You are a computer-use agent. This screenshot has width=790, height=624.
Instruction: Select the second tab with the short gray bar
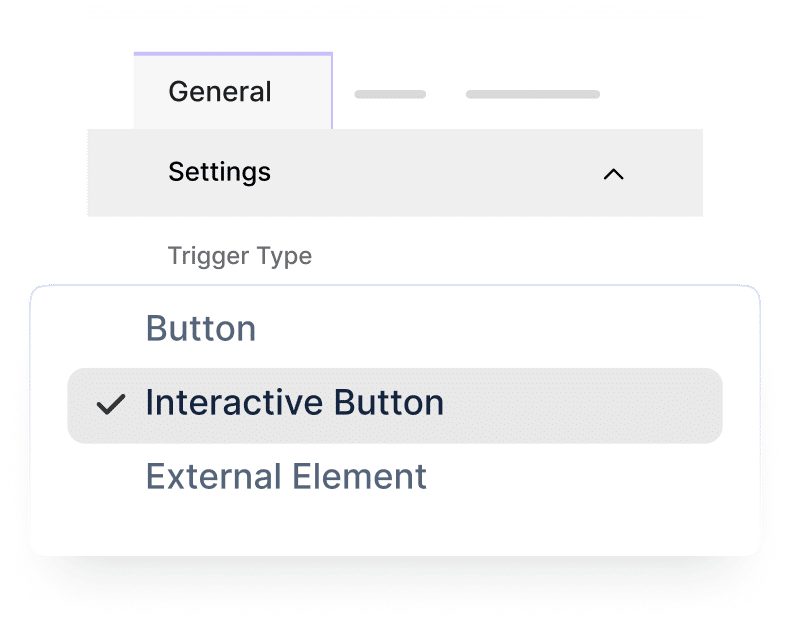pos(390,95)
